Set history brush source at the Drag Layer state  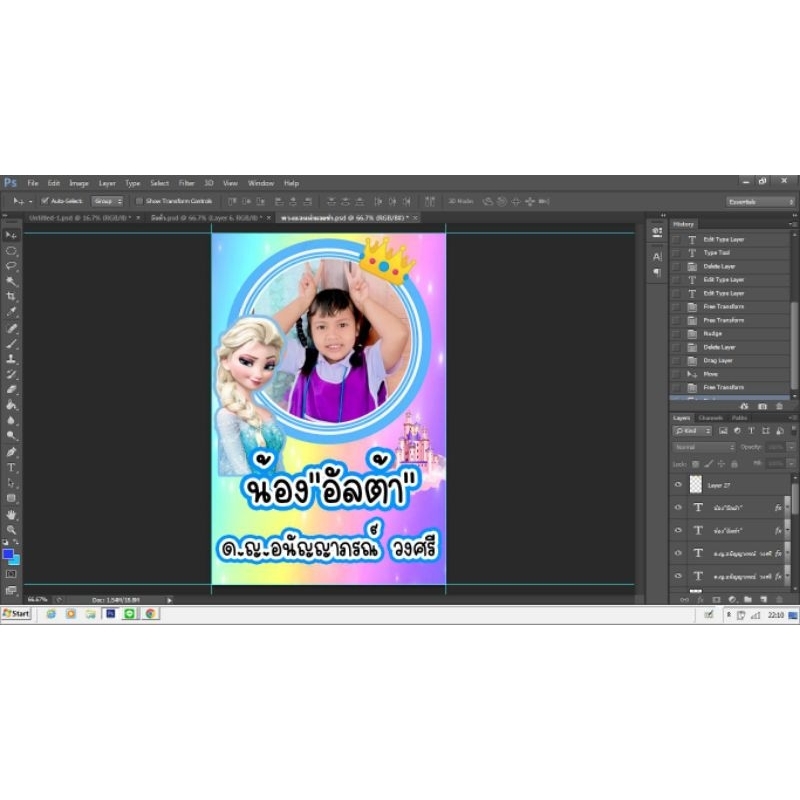coord(676,361)
